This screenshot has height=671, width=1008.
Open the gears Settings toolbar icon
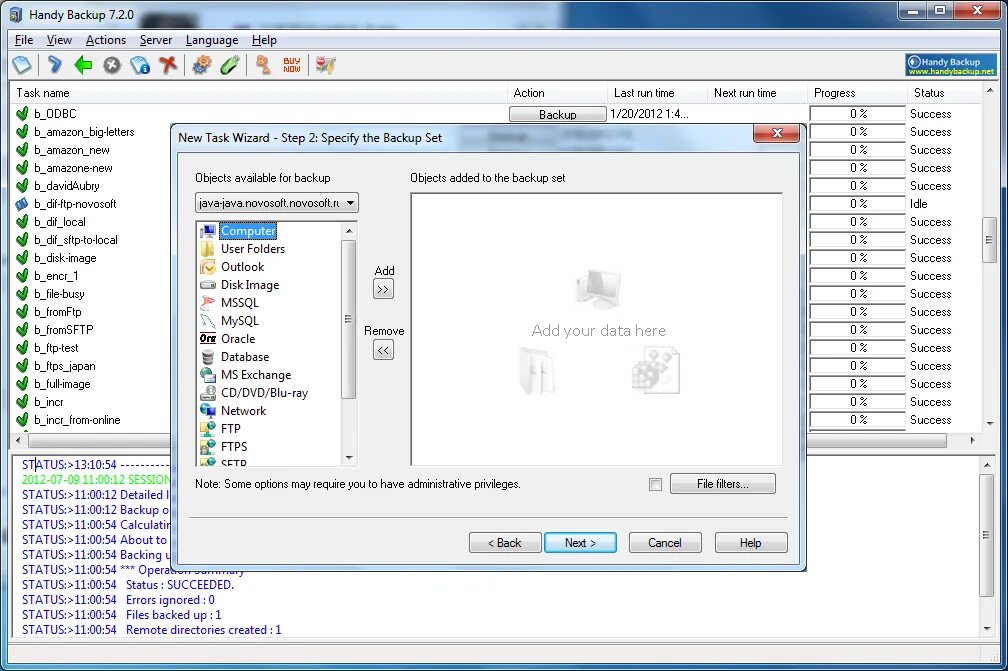pyautogui.click(x=202, y=65)
